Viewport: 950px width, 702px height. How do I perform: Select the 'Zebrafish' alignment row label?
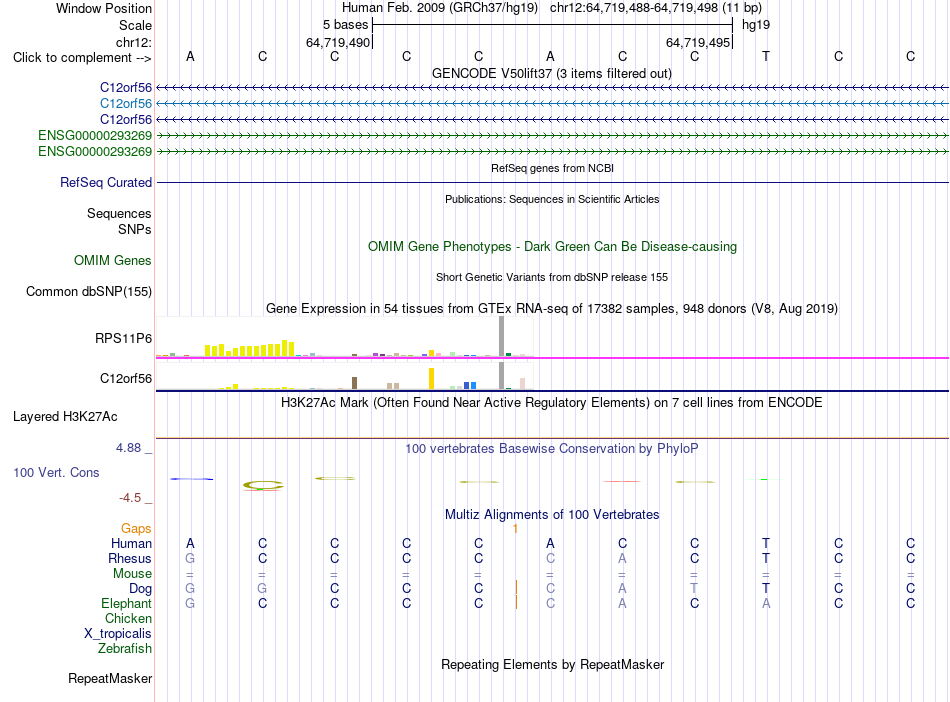[x=125, y=649]
